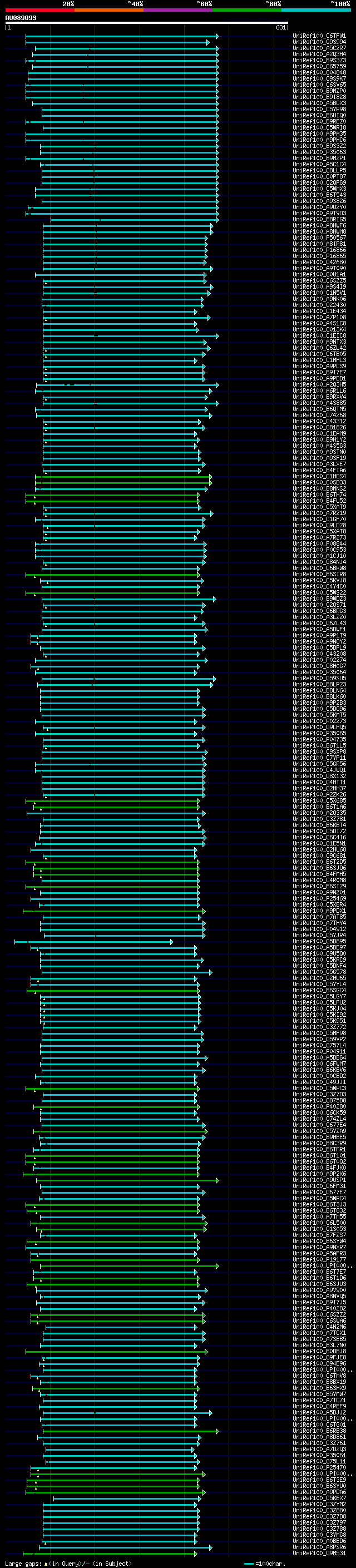
Task: Select hit UniRef100_Q9C681
Action: pos(319,856)
